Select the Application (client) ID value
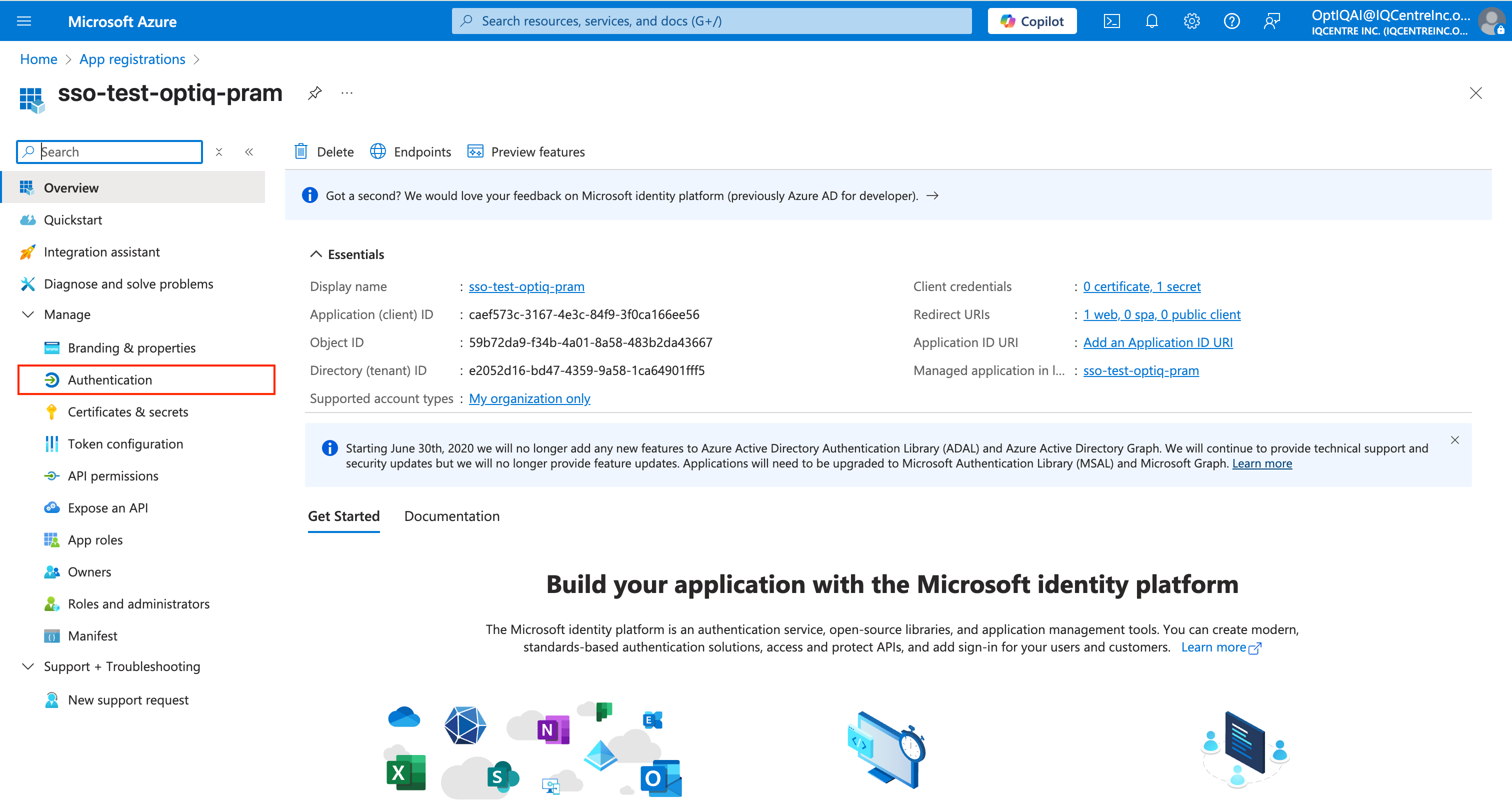This screenshot has width=1512, height=805. 584,314
